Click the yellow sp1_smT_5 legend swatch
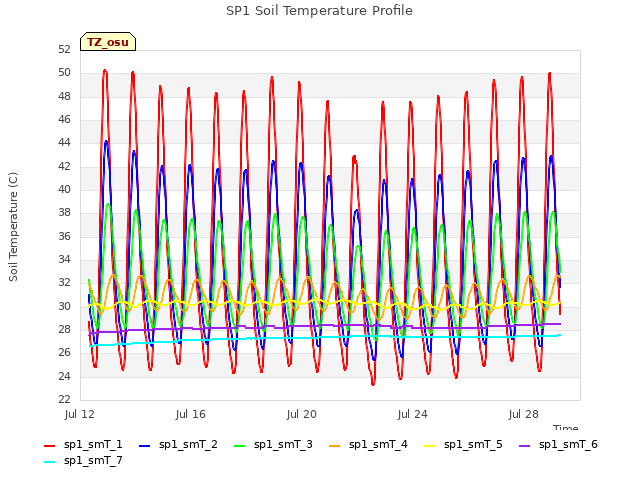640x480 pixels. (x=429, y=446)
